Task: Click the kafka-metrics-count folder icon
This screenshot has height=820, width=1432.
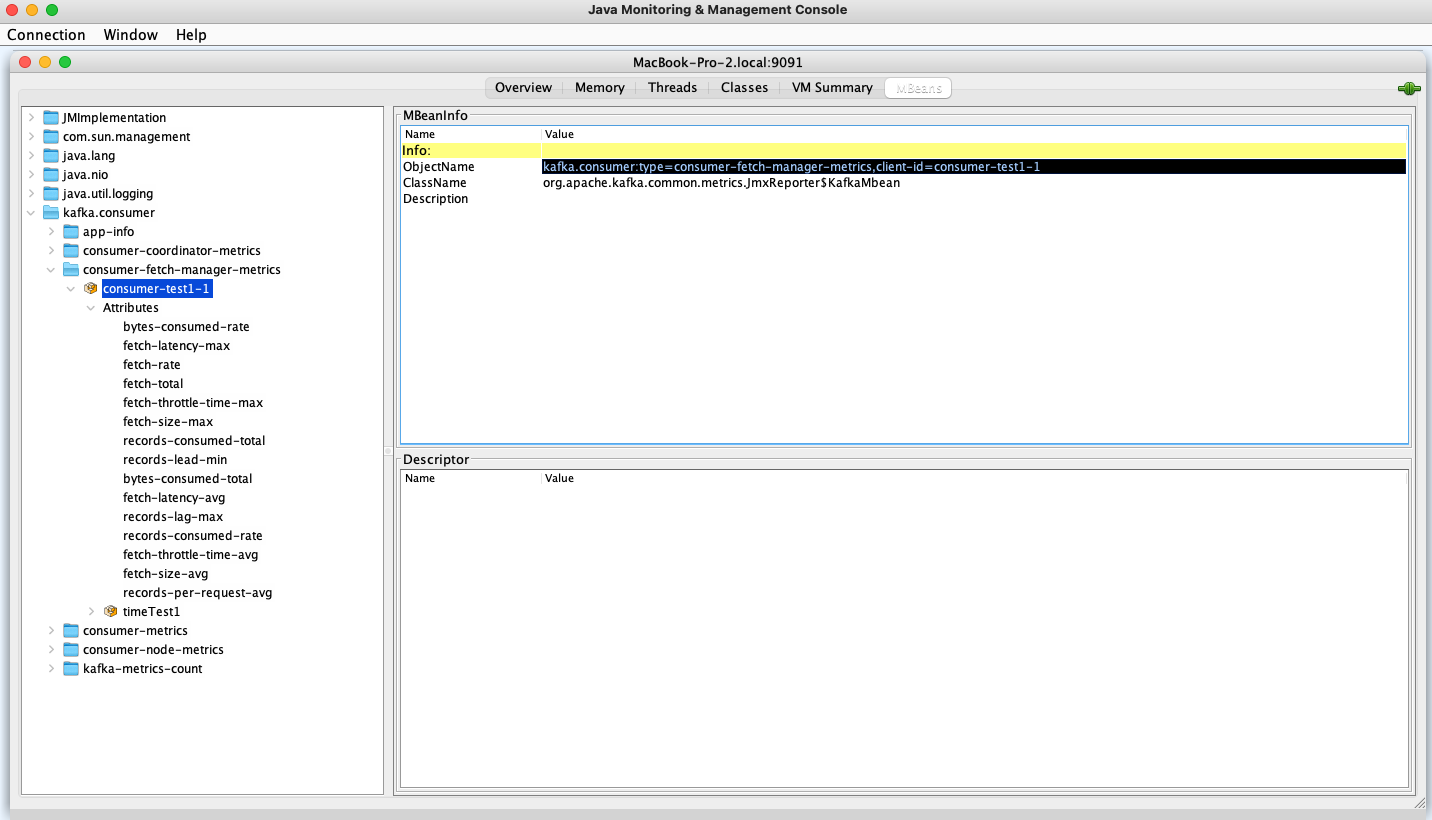Action: [70, 668]
